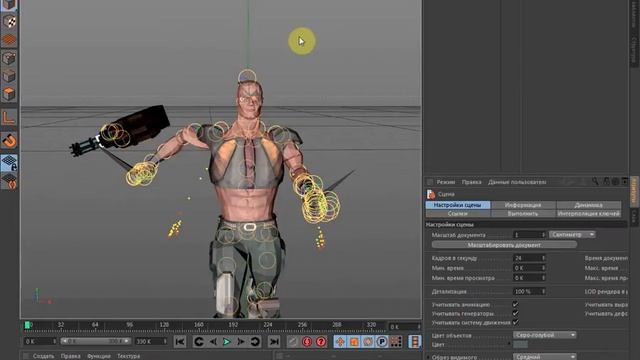Select the Polygons mode cube icon

tap(9, 94)
